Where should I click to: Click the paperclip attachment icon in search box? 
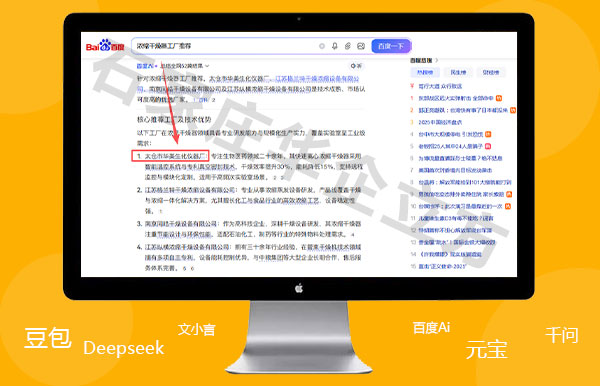[347, 46]
